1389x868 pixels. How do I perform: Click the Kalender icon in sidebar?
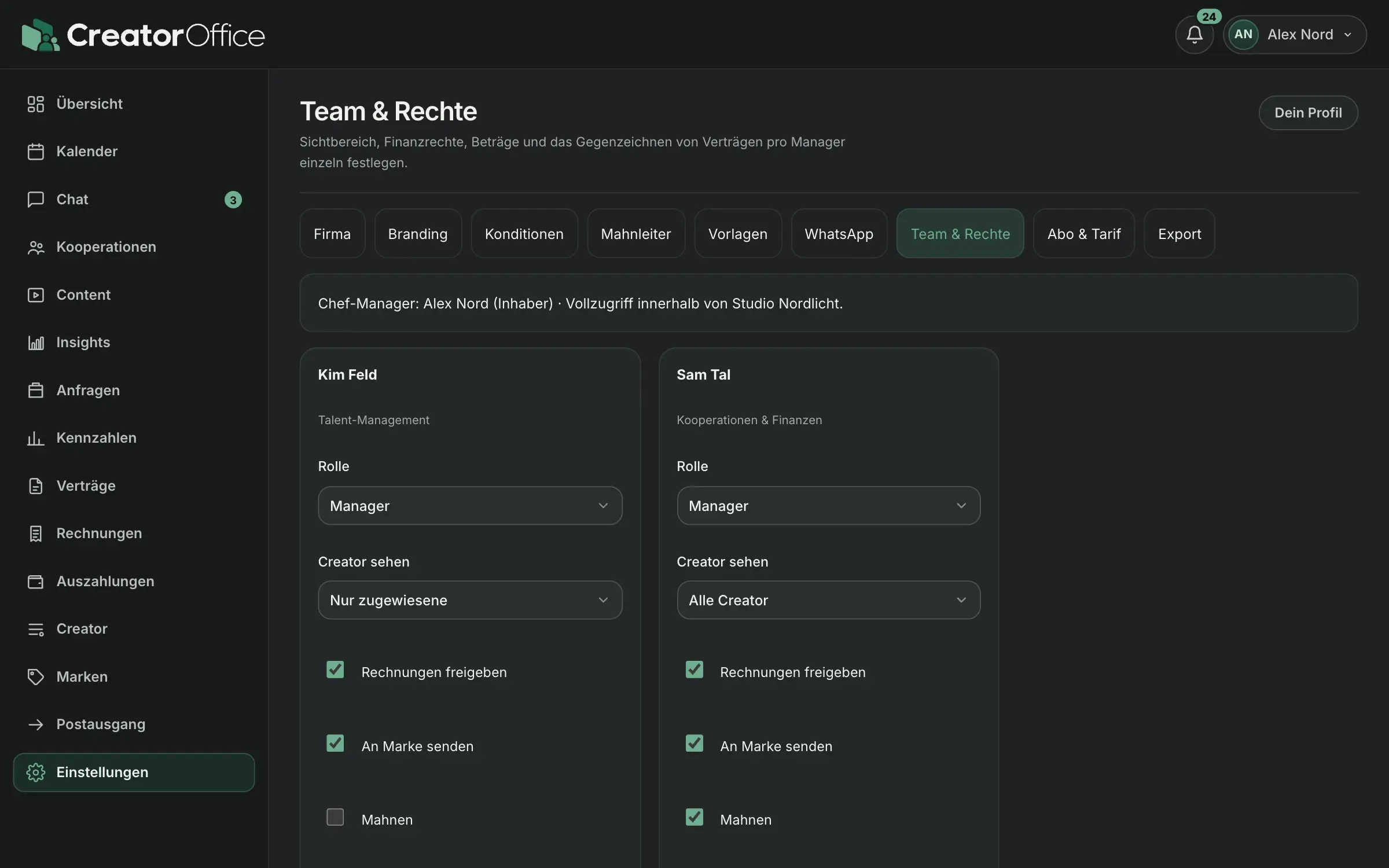(36, 152)
